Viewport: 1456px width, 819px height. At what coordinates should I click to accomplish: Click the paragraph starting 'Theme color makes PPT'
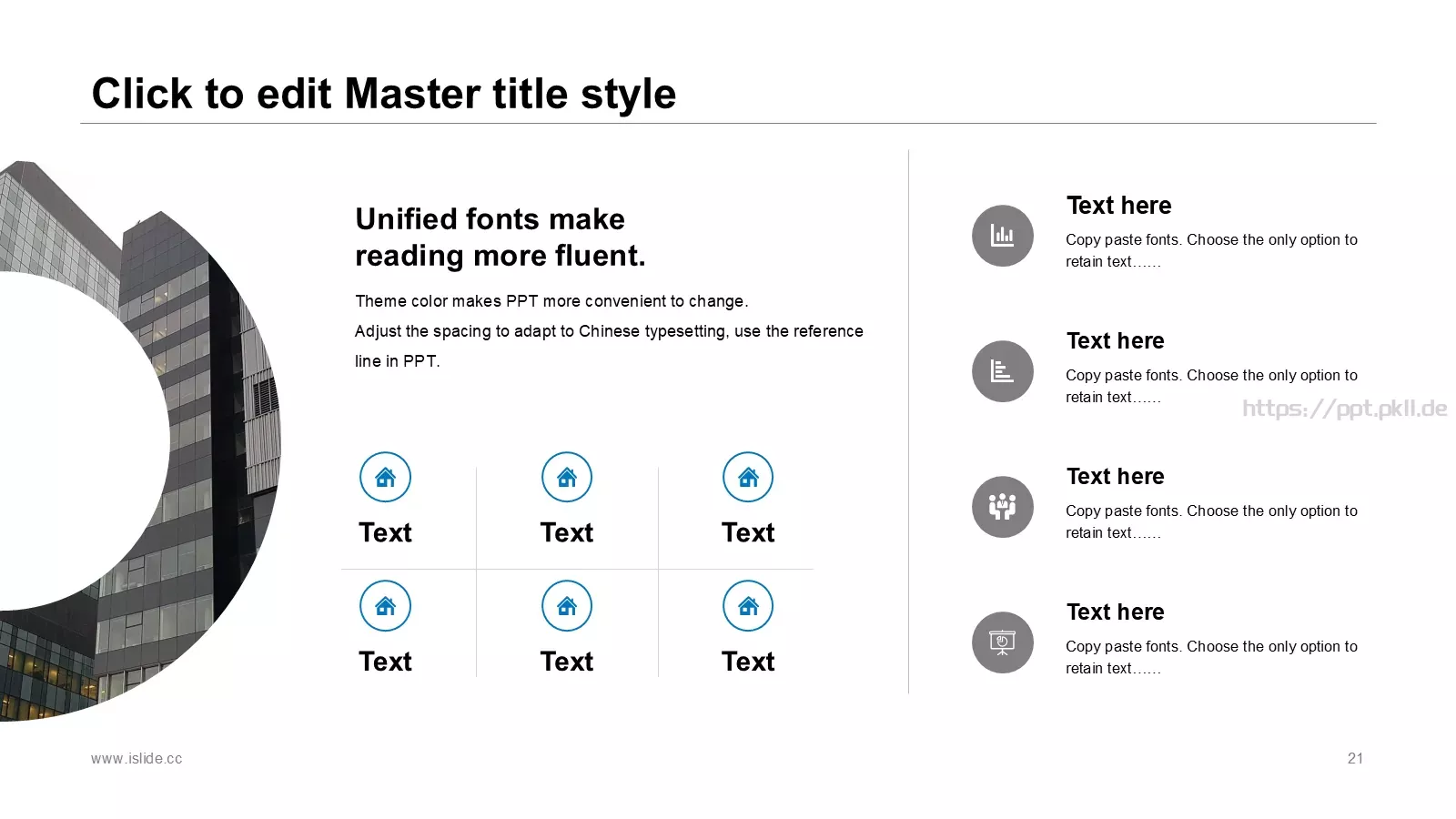point(609,331)
